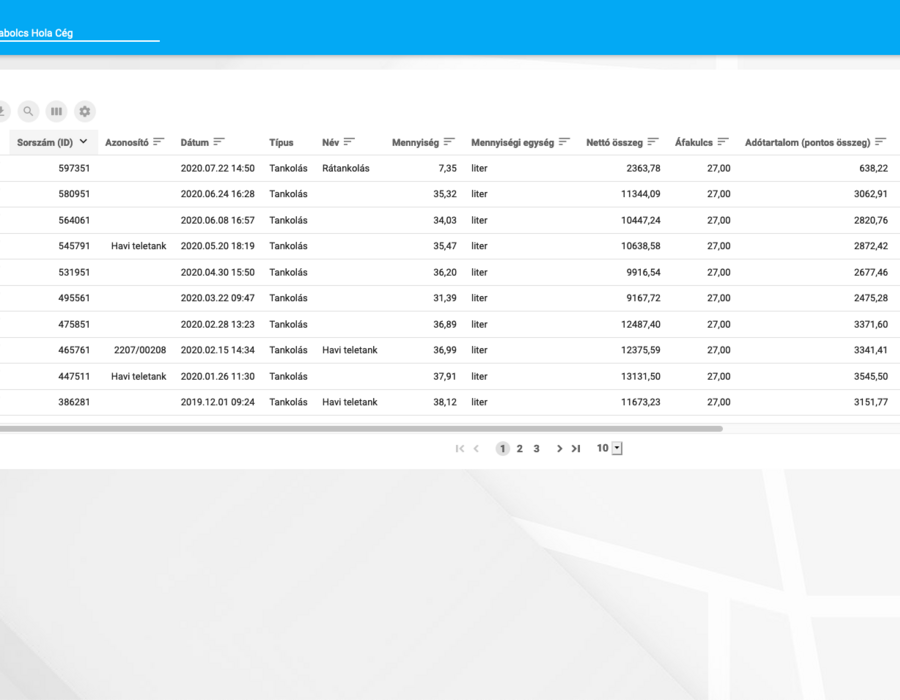Select row ID 564061
Viewport: 900px width, 700px height.
74,220
